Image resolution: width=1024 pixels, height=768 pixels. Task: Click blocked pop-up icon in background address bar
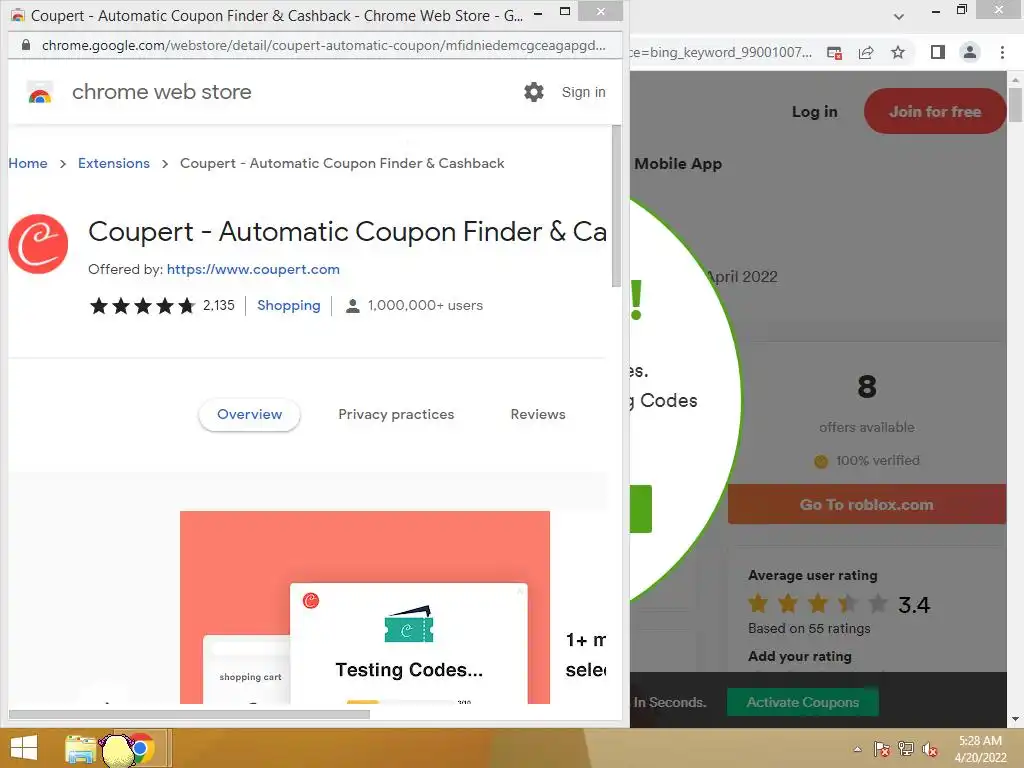coord(834,52)
